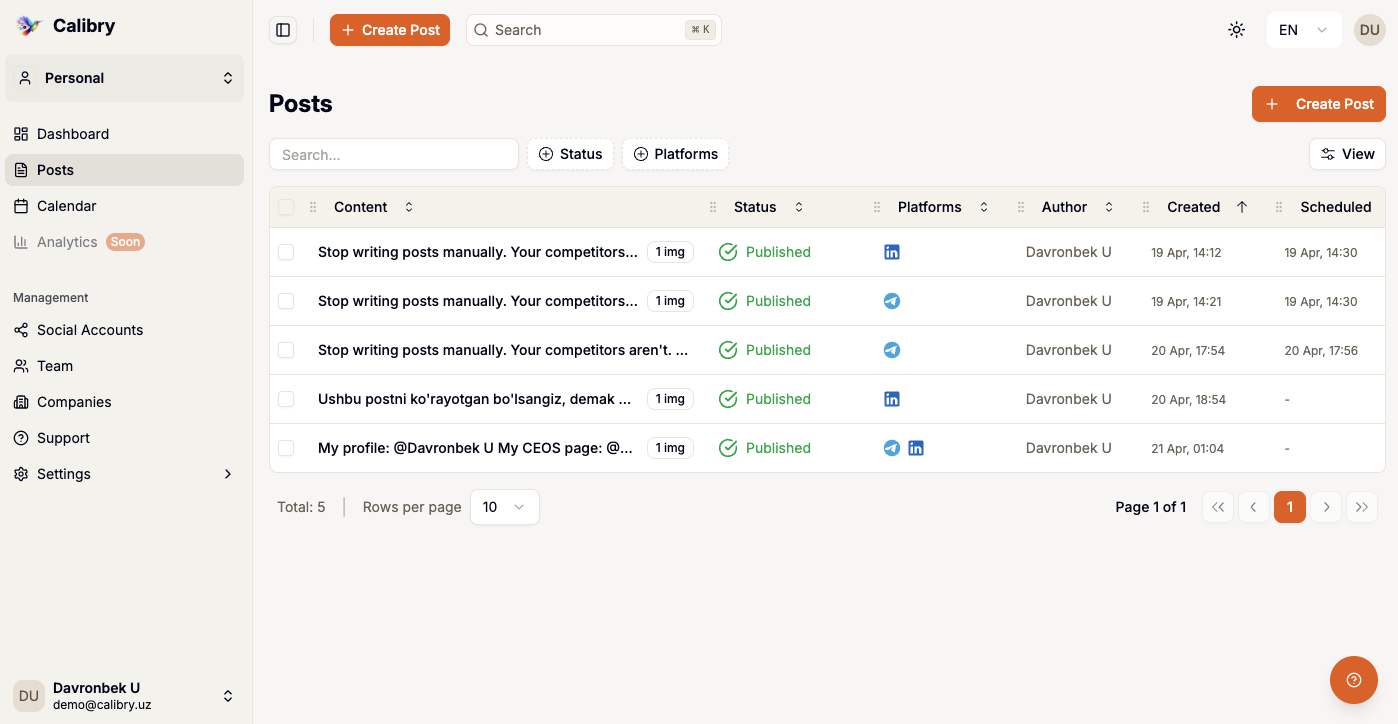Click Create Post beside Posts heading

point(1319,104)
